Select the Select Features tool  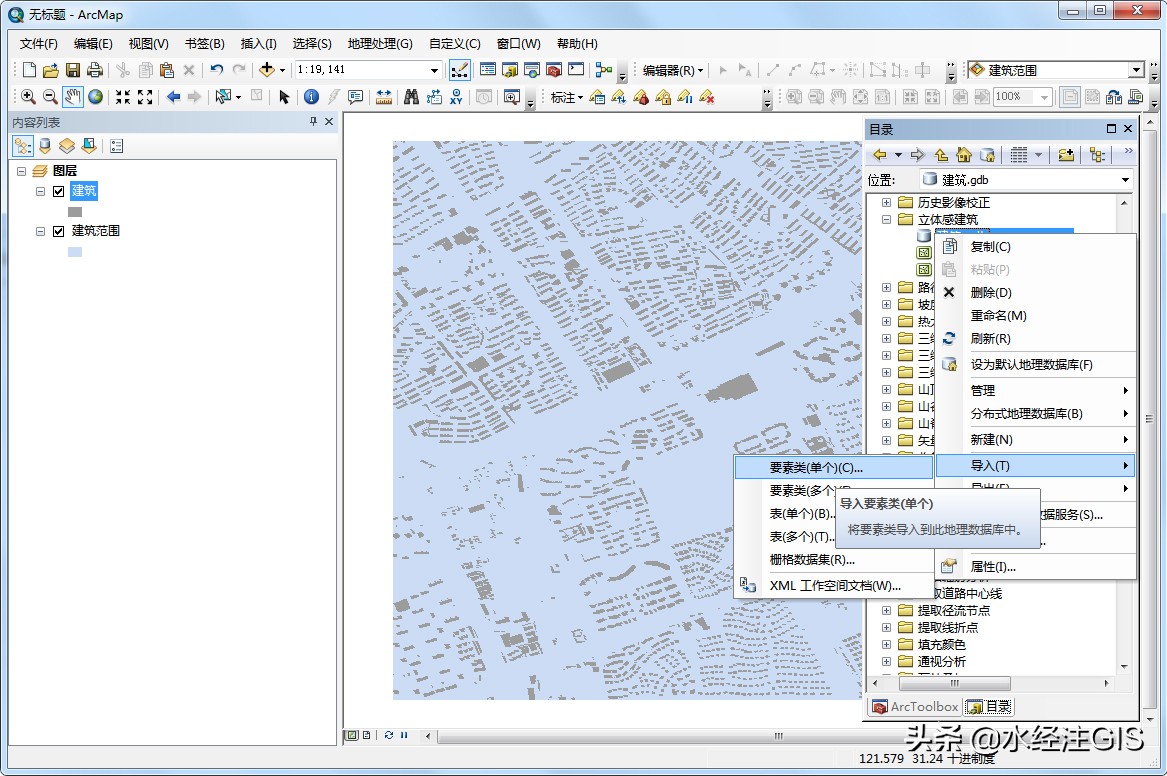click(x=223, y=97)
